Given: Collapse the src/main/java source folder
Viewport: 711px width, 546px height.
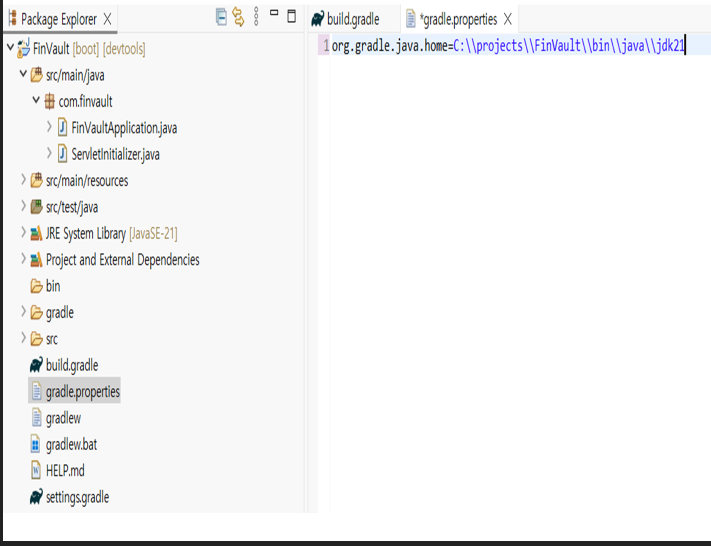Looking at the screenshot, I should tap(23, 73).
